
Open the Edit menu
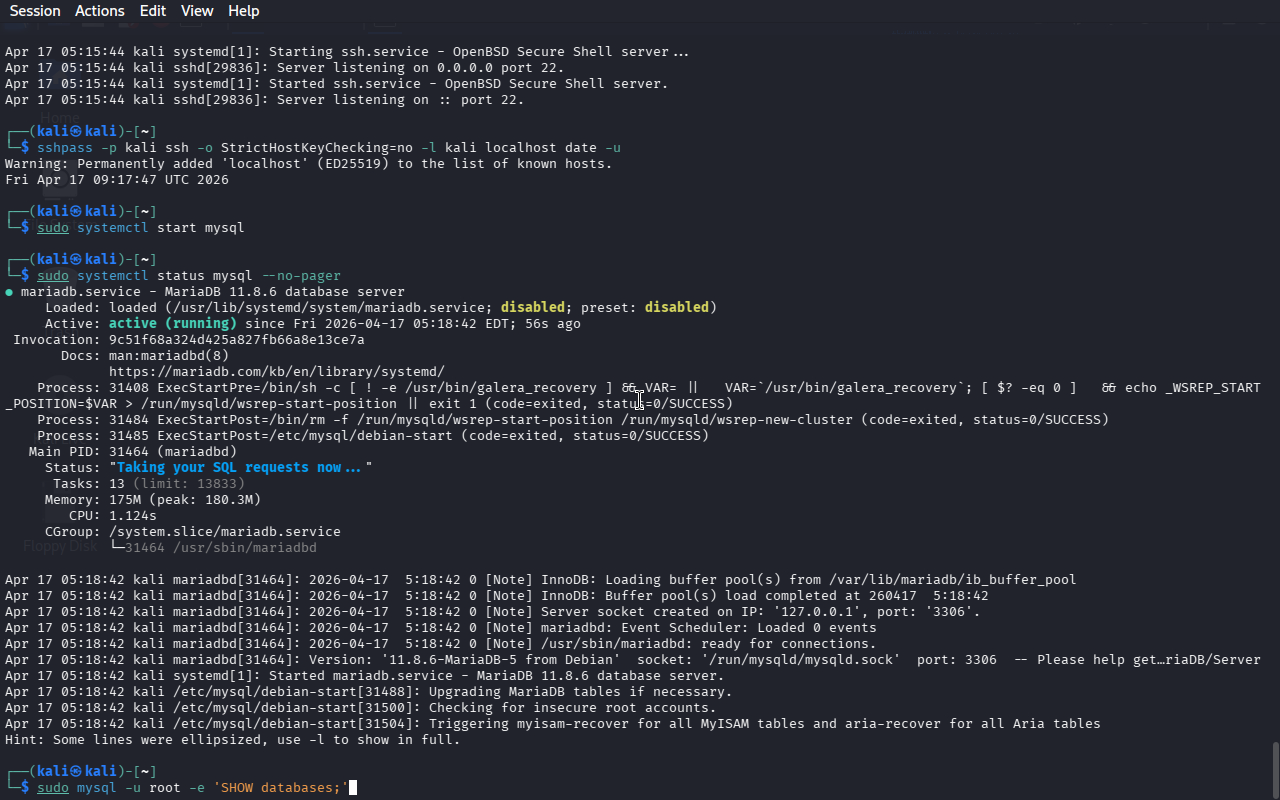[153, 11]
